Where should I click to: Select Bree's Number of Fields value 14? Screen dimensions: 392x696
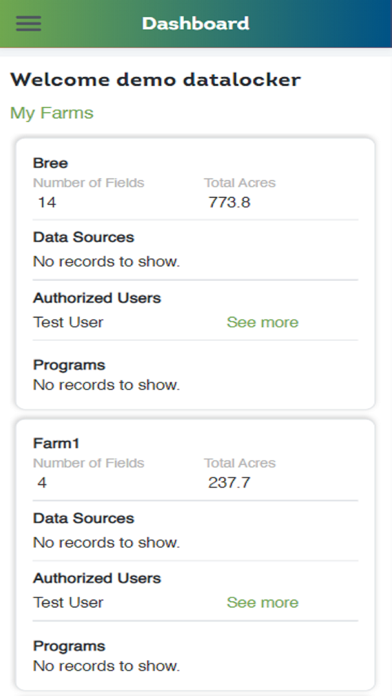[47, 202]
